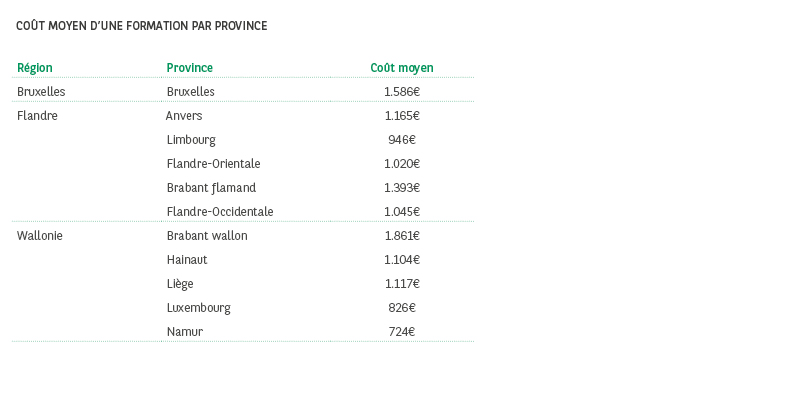The height and width of the screenshot is (400, 800).
Task: Click the Région column header
Action: coord(35,68)
